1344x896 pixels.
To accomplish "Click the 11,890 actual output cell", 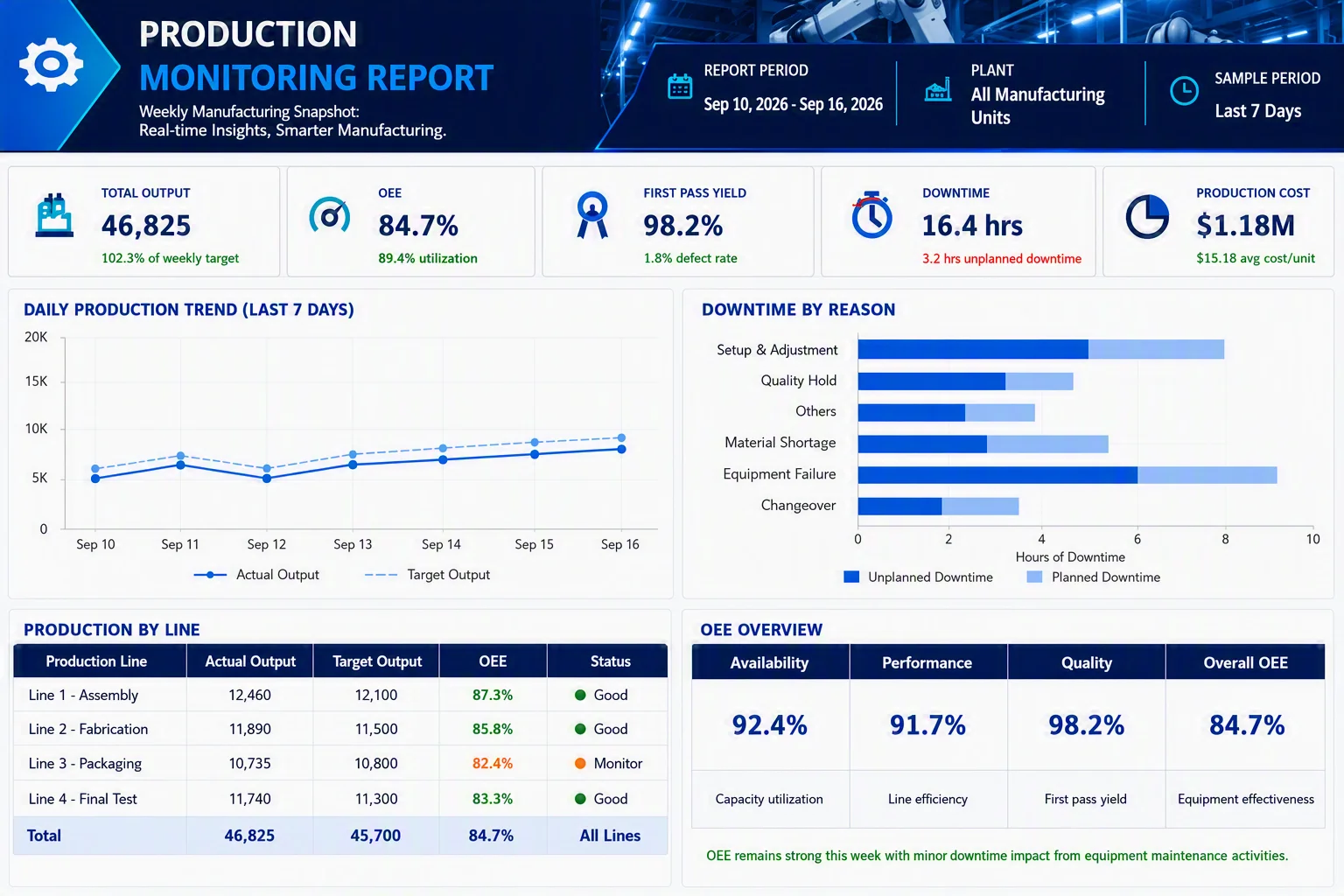I will (250, 729).
